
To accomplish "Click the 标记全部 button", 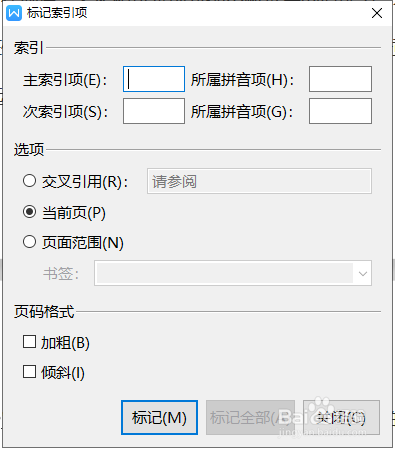I will point(250,417).
